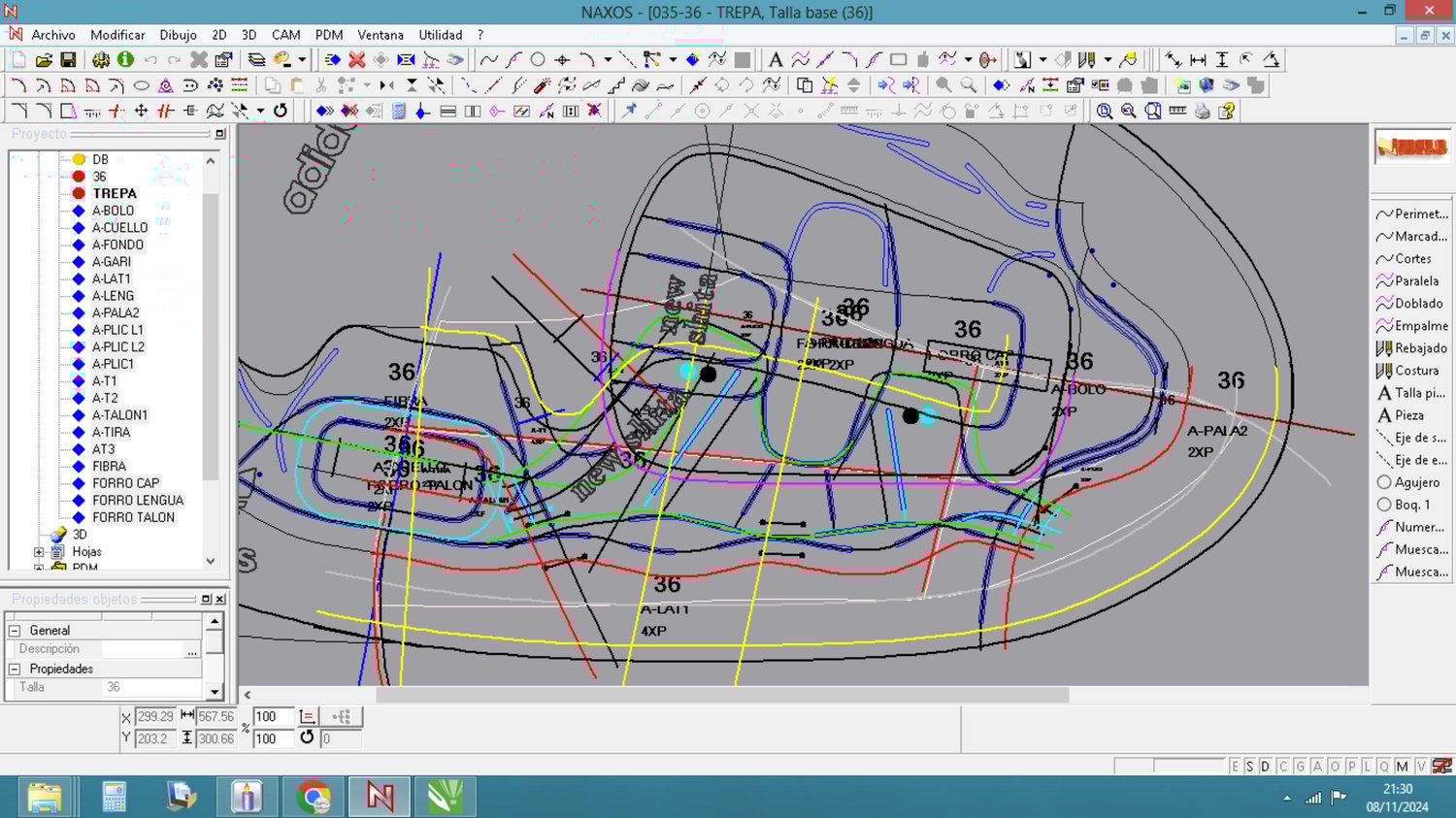Click the color palette icon
Image resolution: width=1456 pixels, height=818 pixels.
tap(283, 60)
